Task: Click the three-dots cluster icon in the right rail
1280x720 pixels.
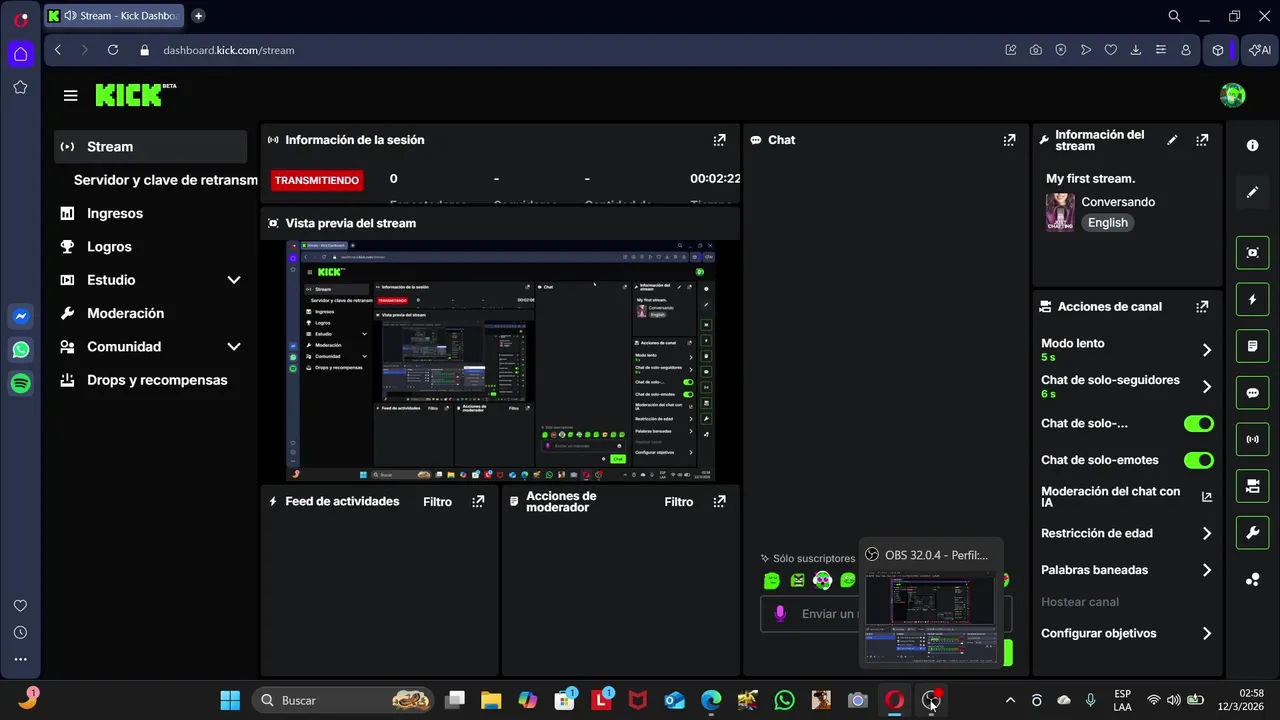Action: 1252,579
